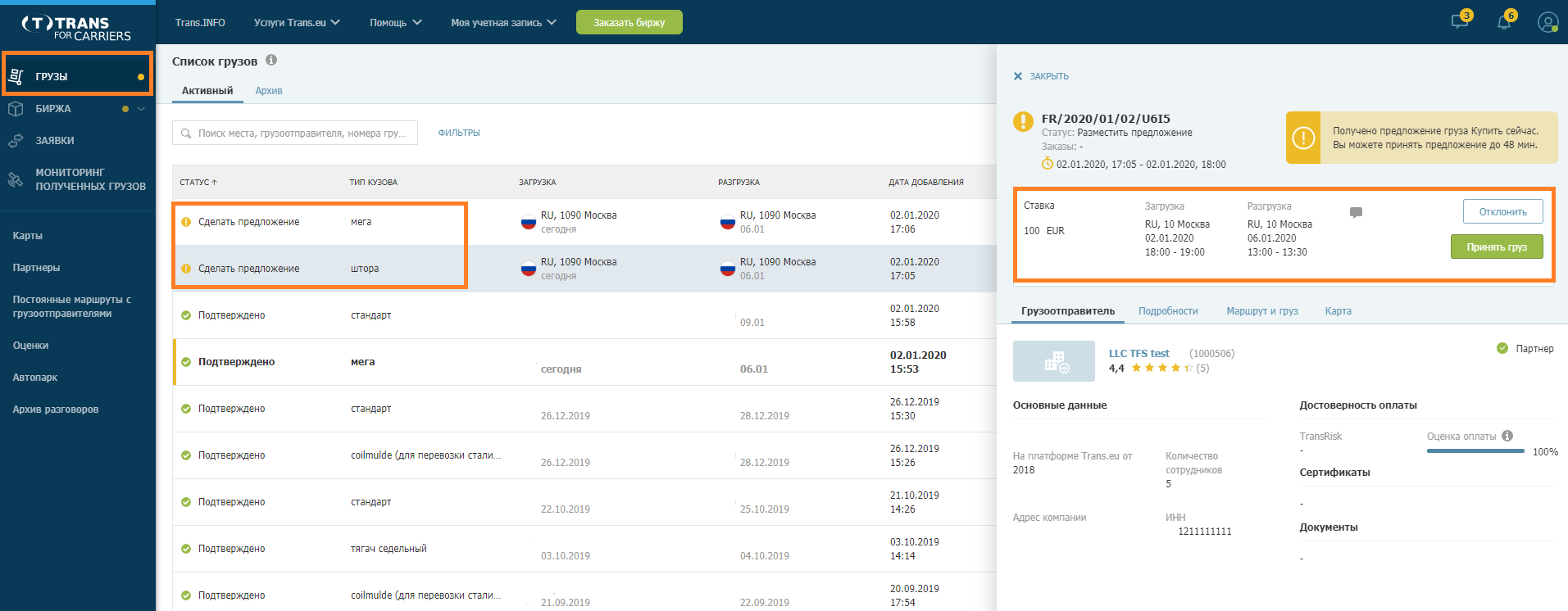Expand the Услуги Trans.eu dropdown
Screen dimensions: 1568x611
click(x=297, y=22)
